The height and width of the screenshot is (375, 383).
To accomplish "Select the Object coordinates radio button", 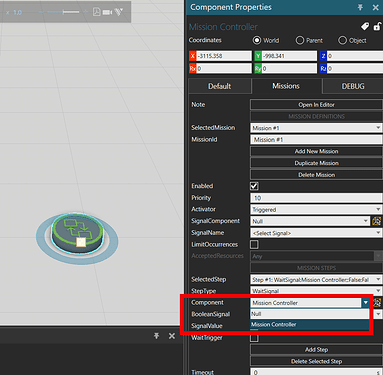I will pyautogui.click(x=342, y=40).
